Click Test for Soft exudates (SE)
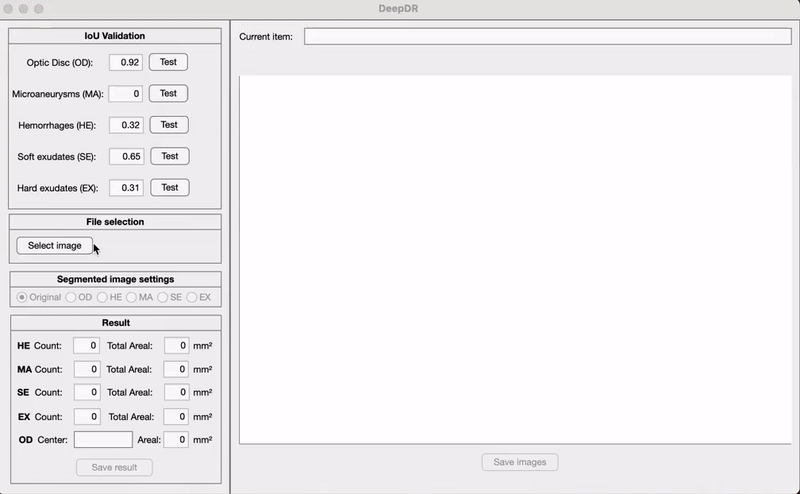Screen dimensions: 800x494 (x=169, y=156)
